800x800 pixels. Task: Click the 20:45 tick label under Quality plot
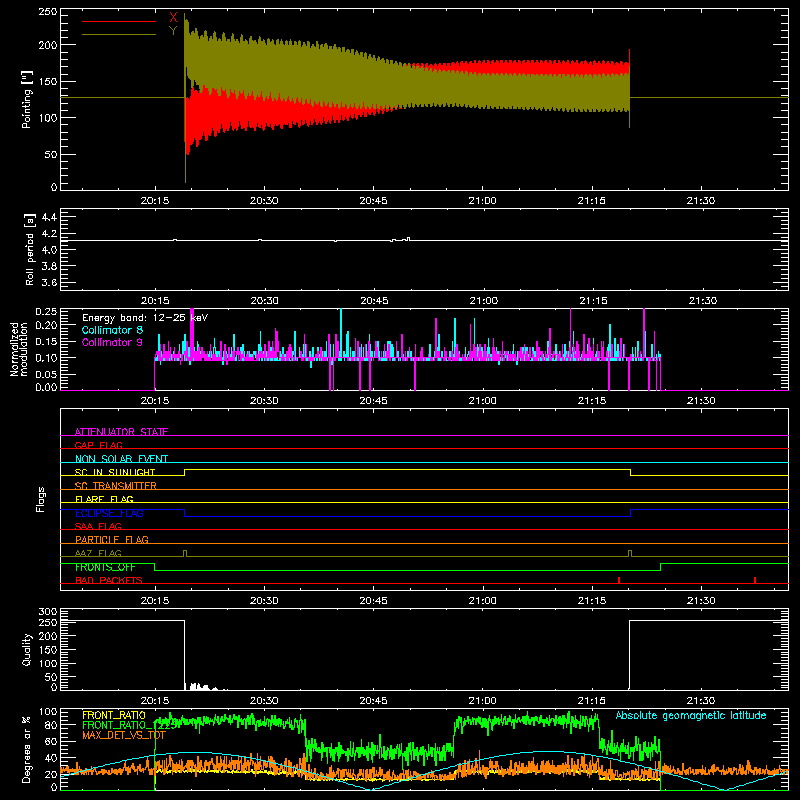373,701
